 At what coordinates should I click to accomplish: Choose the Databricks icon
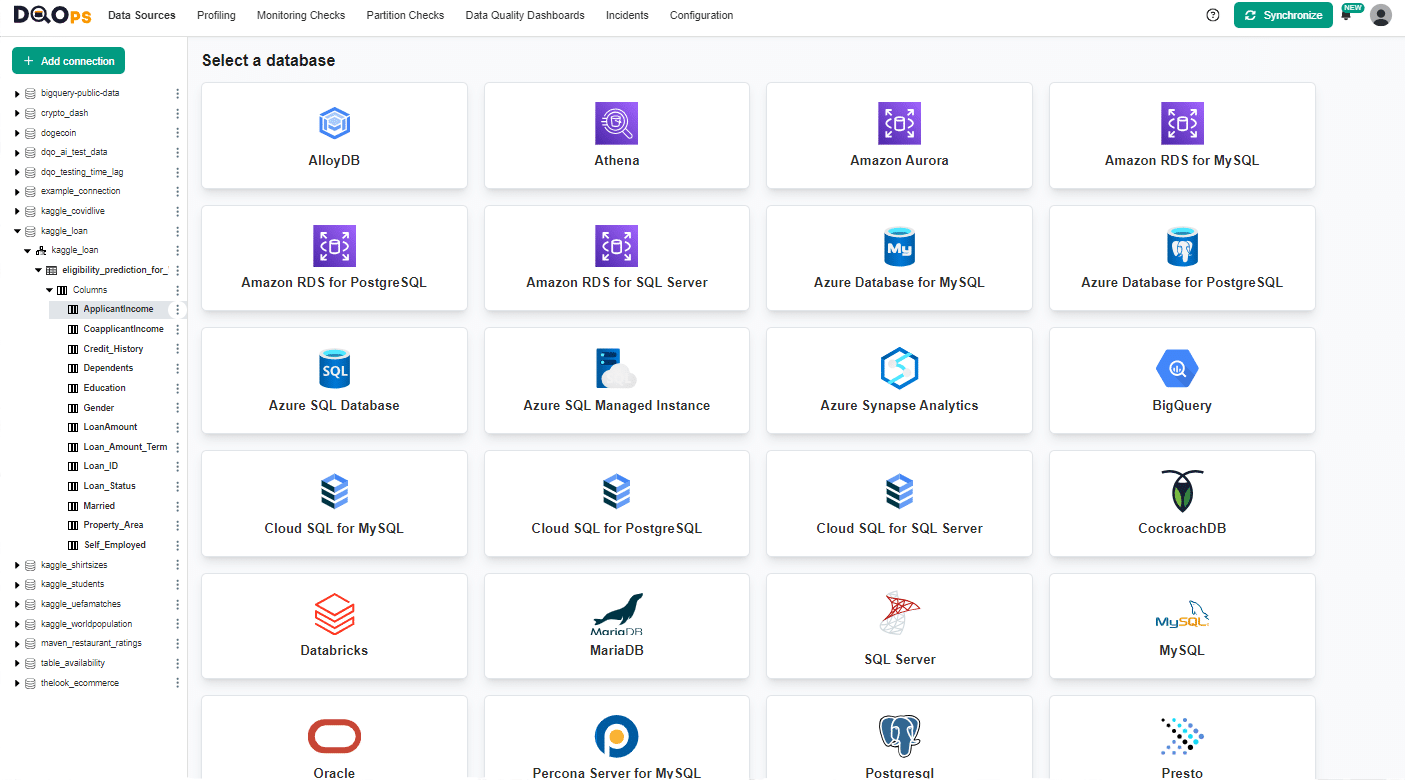334,614
